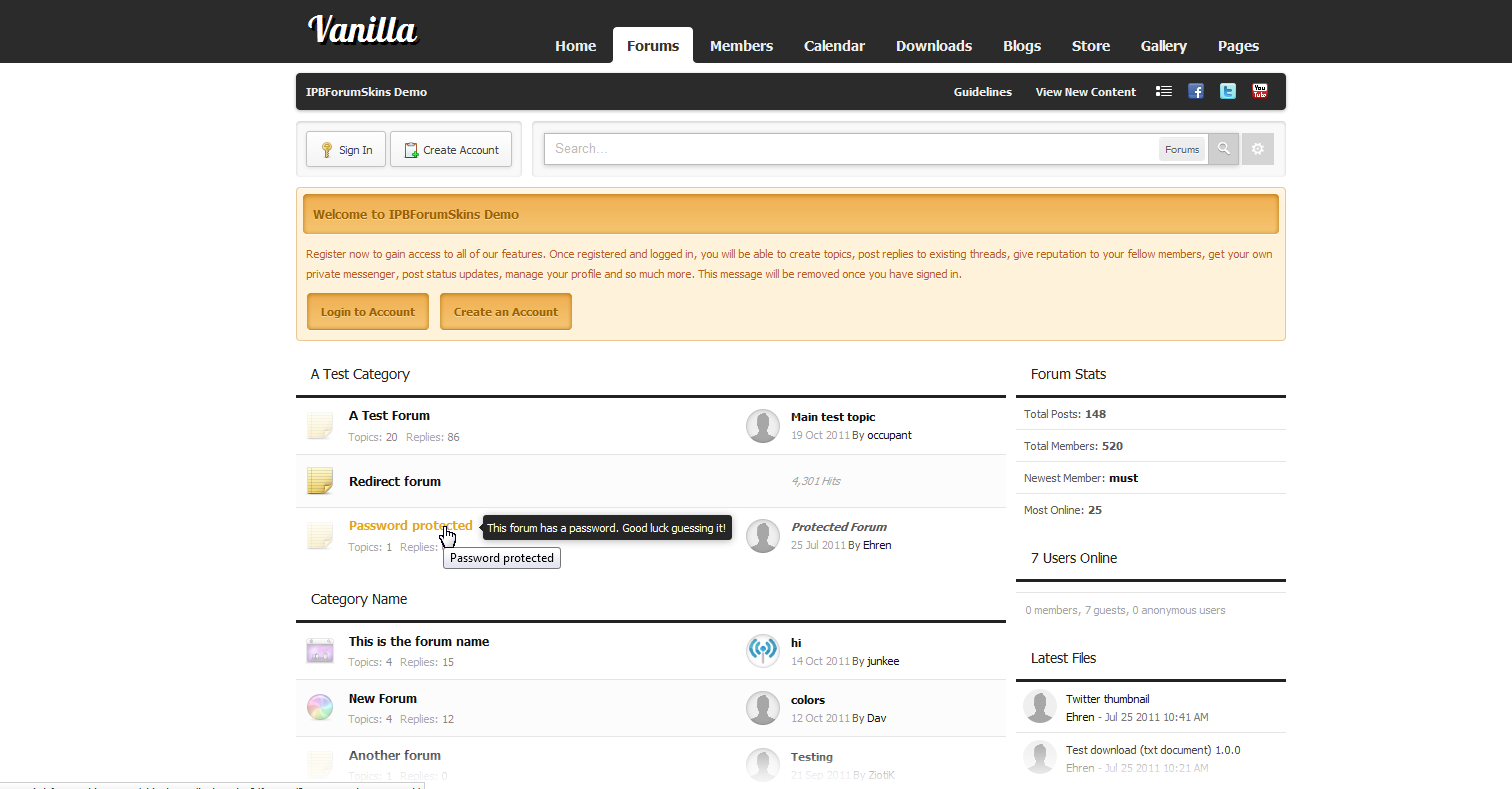
Task: Click the IPBForumSkins Demo breadcrumb
Action: 366,92
